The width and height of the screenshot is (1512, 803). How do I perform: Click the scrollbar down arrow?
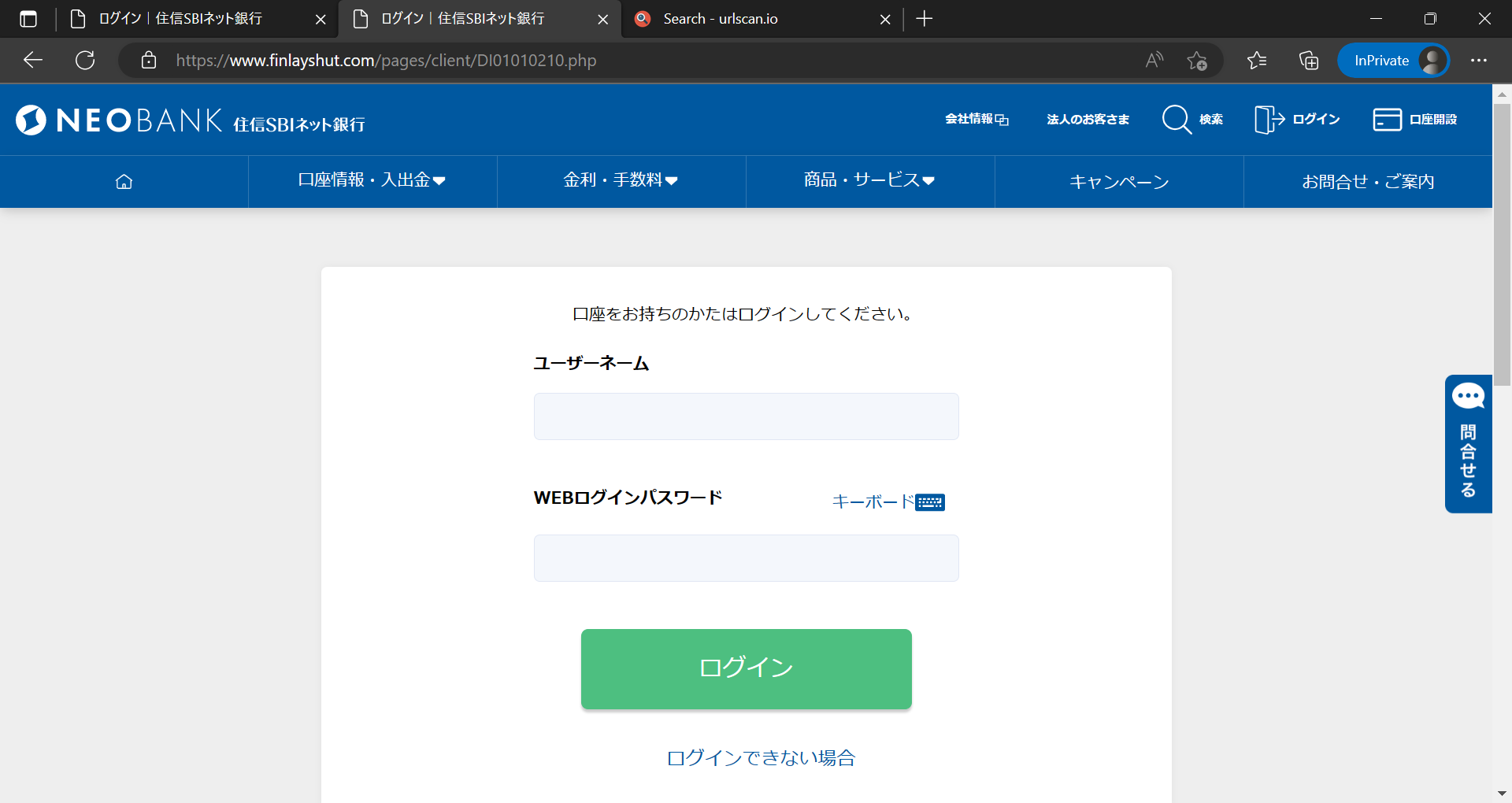point(1502,794)
